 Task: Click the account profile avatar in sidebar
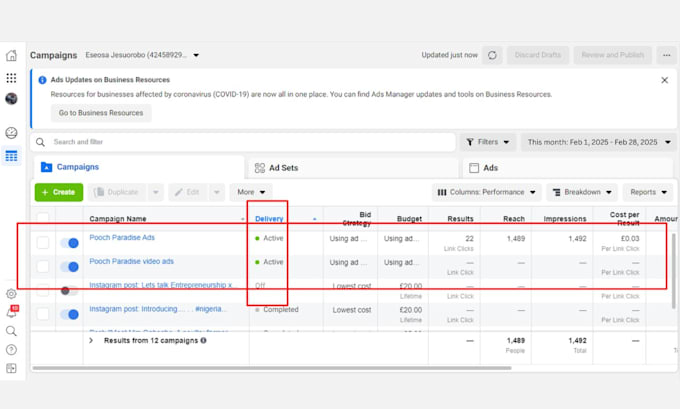11,99
